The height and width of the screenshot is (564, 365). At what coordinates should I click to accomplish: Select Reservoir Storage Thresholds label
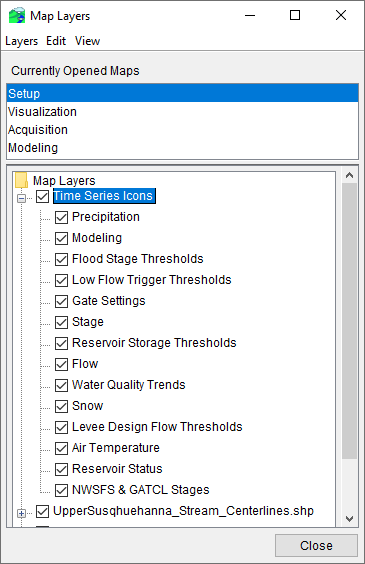(x=154, y=342)
